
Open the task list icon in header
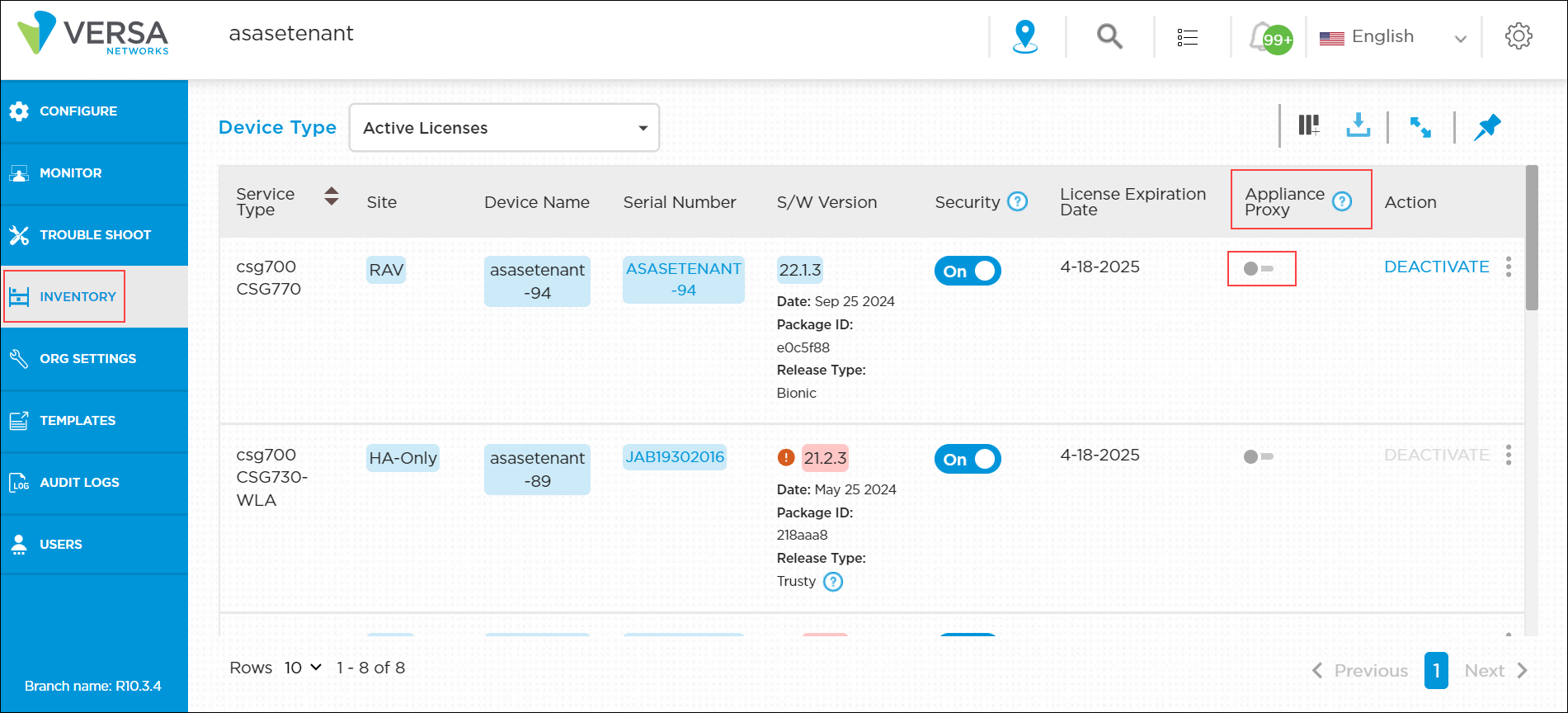click(1187, 37)
